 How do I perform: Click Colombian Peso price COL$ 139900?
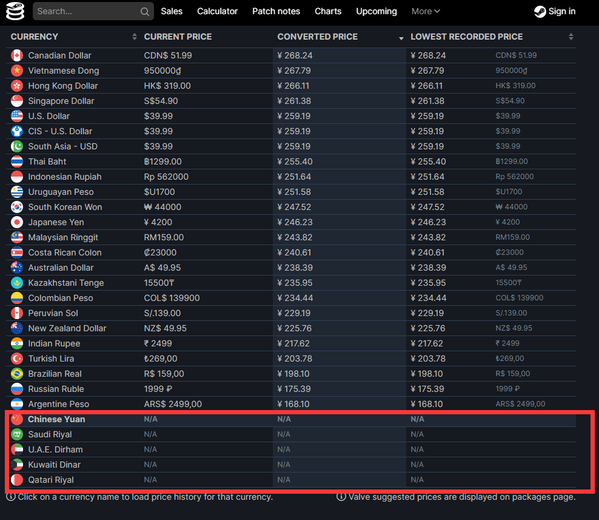(172, 298)
